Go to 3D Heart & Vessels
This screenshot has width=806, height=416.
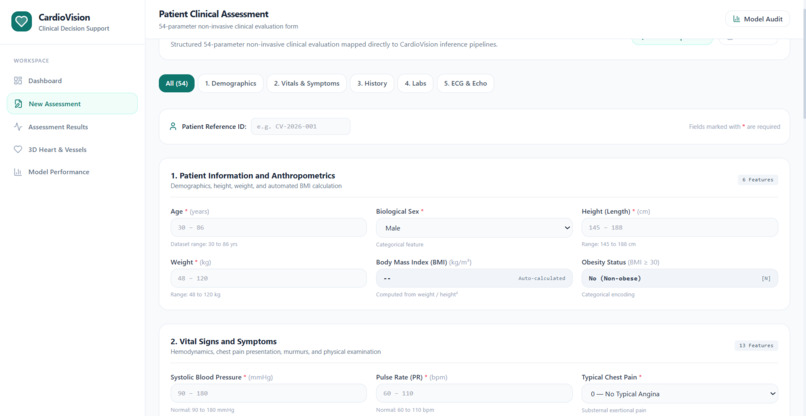pyautogui.click(x=72, y=150)
